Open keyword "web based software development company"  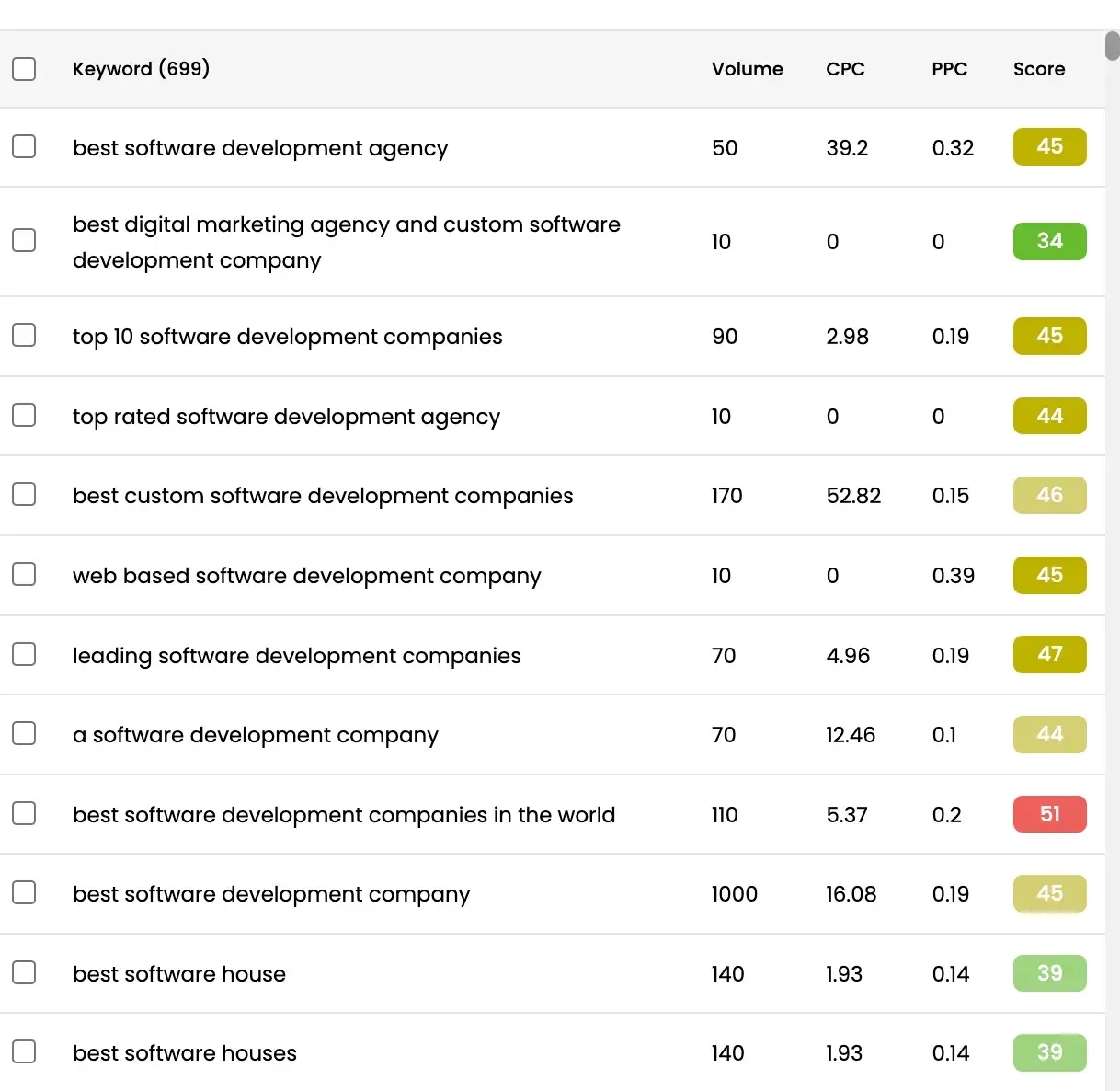(x=306, y=576)
